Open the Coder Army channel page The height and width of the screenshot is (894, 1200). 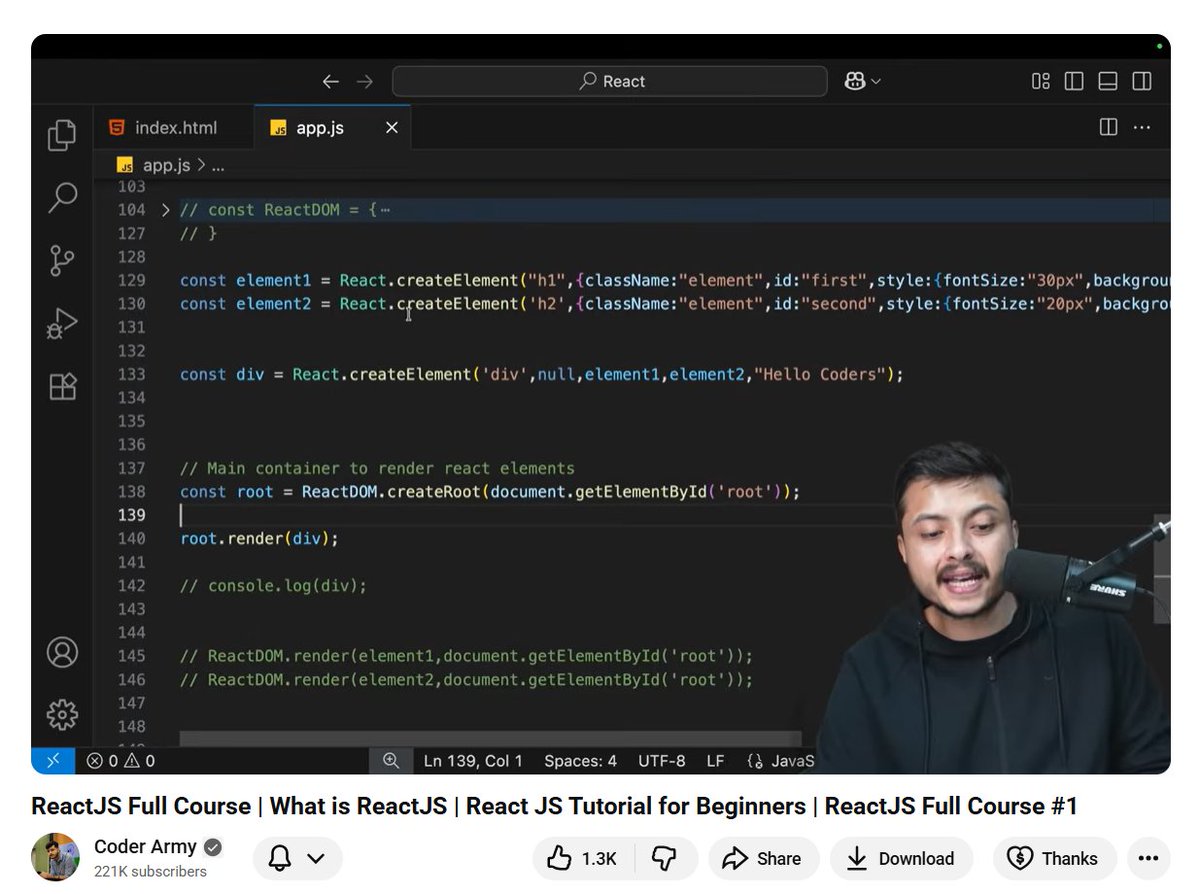(x=146, y=846)
